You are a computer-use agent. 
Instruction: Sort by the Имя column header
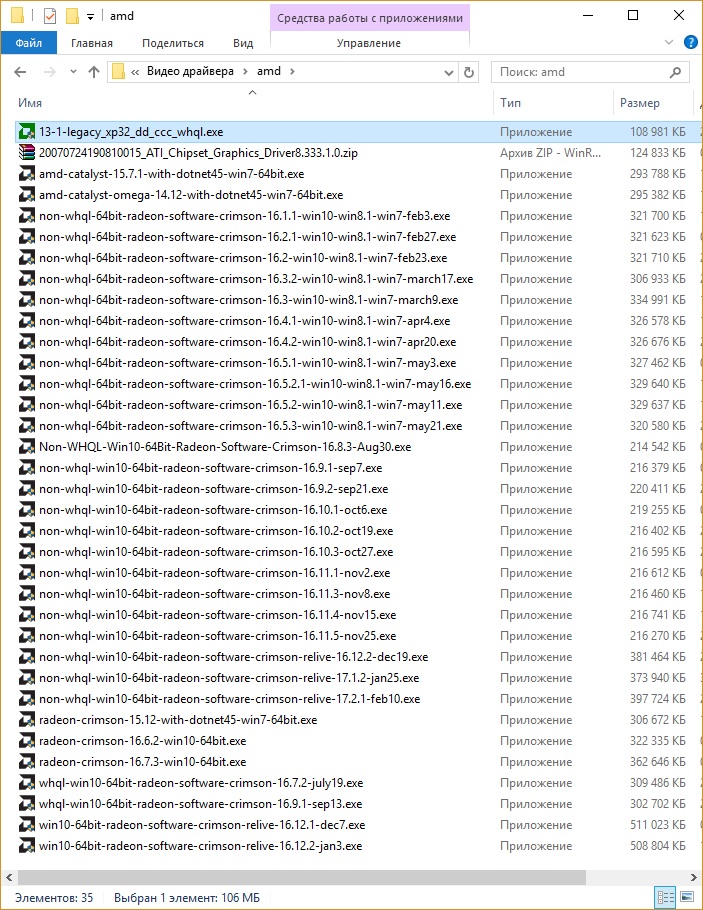(x=30, y=103)
